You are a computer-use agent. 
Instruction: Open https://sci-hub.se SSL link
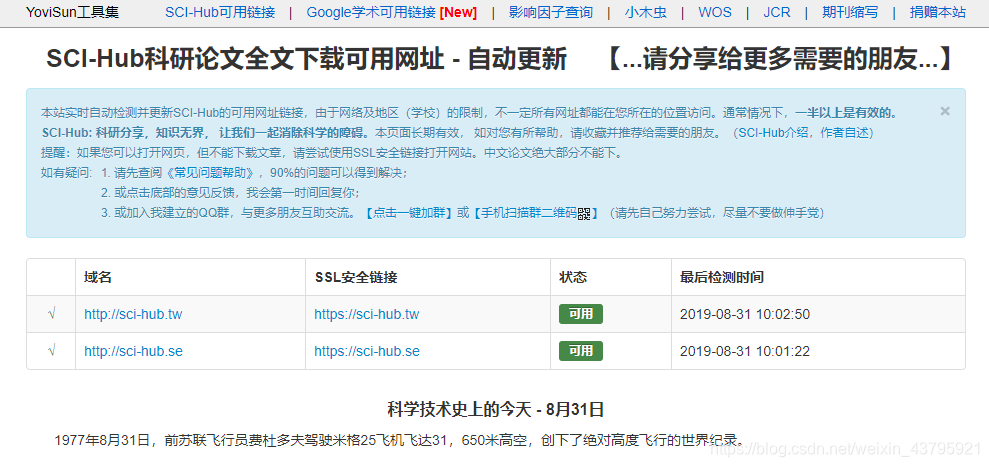tap(366, 352)
